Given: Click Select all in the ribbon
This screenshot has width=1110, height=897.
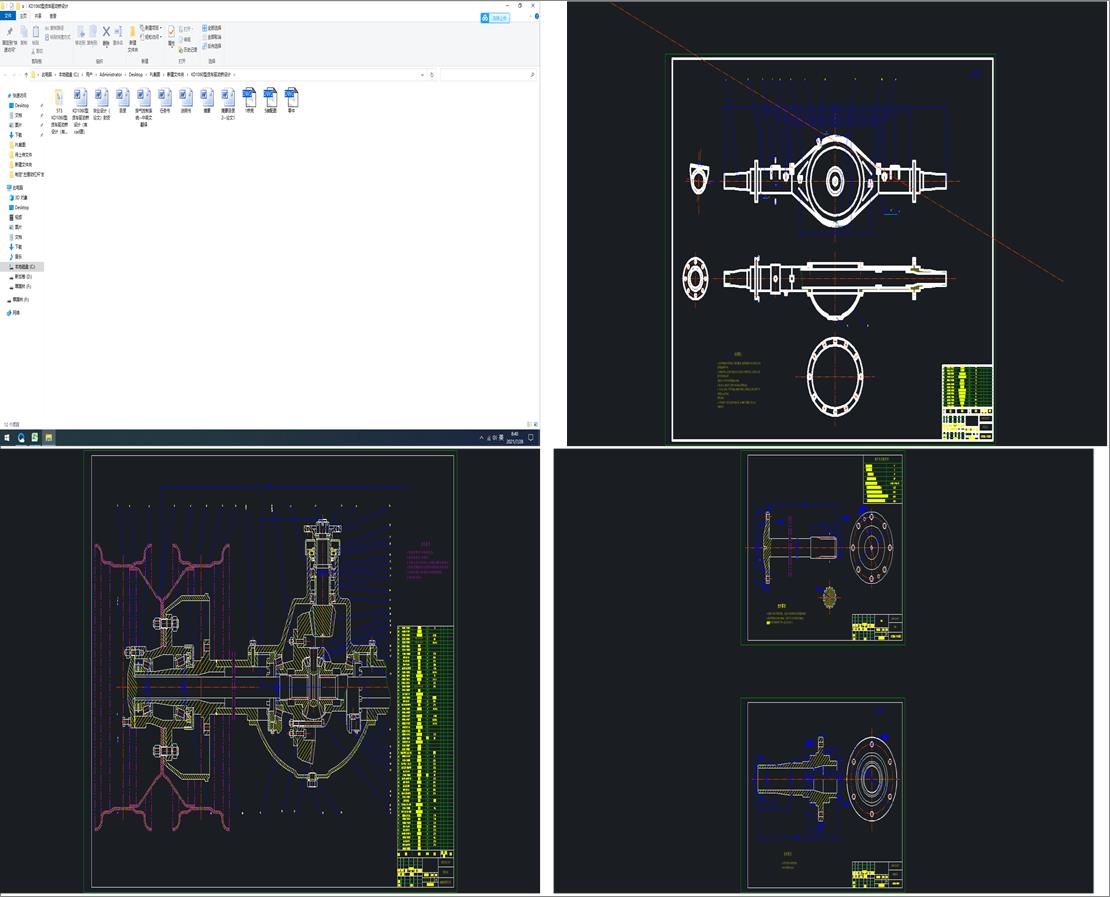Looking at the screenshot, I should [212, 28].
